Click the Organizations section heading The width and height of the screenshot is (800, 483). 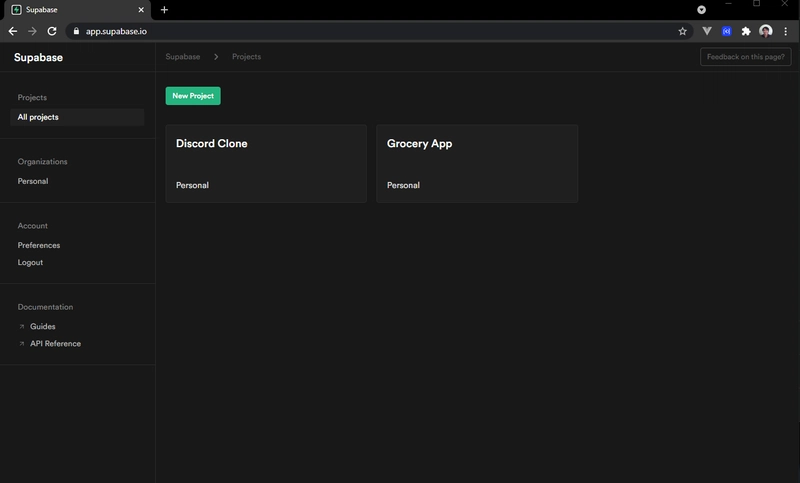(42, 162)
